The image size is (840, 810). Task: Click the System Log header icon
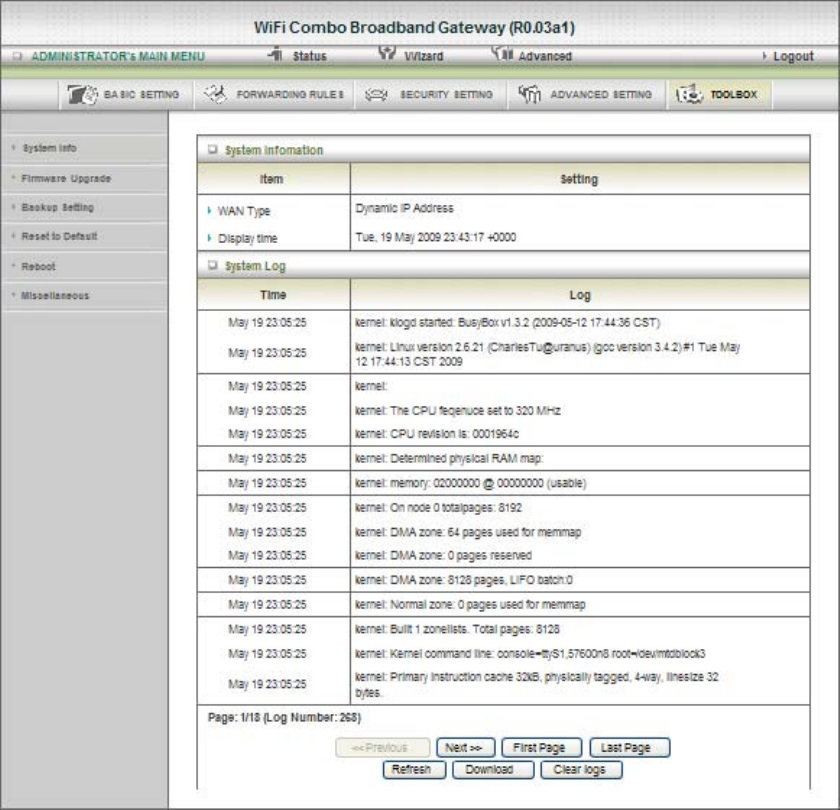coord(212,265)
